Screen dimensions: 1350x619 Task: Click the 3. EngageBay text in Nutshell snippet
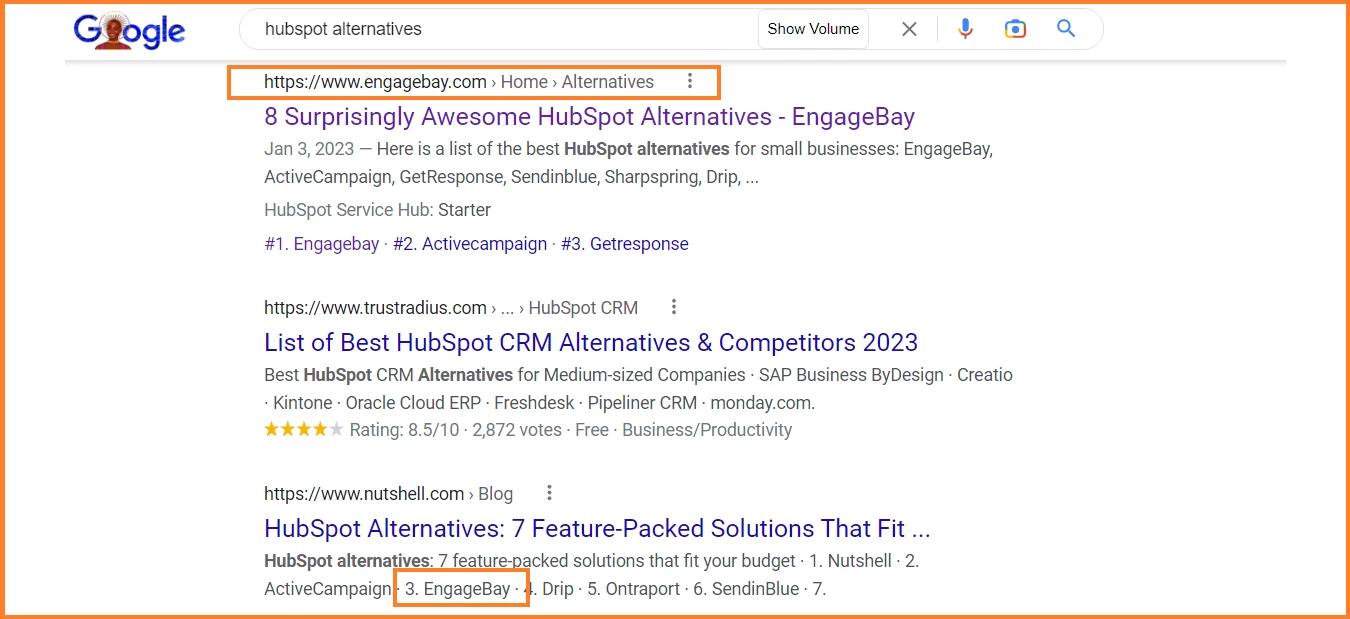pyautogui.click(x=458, y=589)
